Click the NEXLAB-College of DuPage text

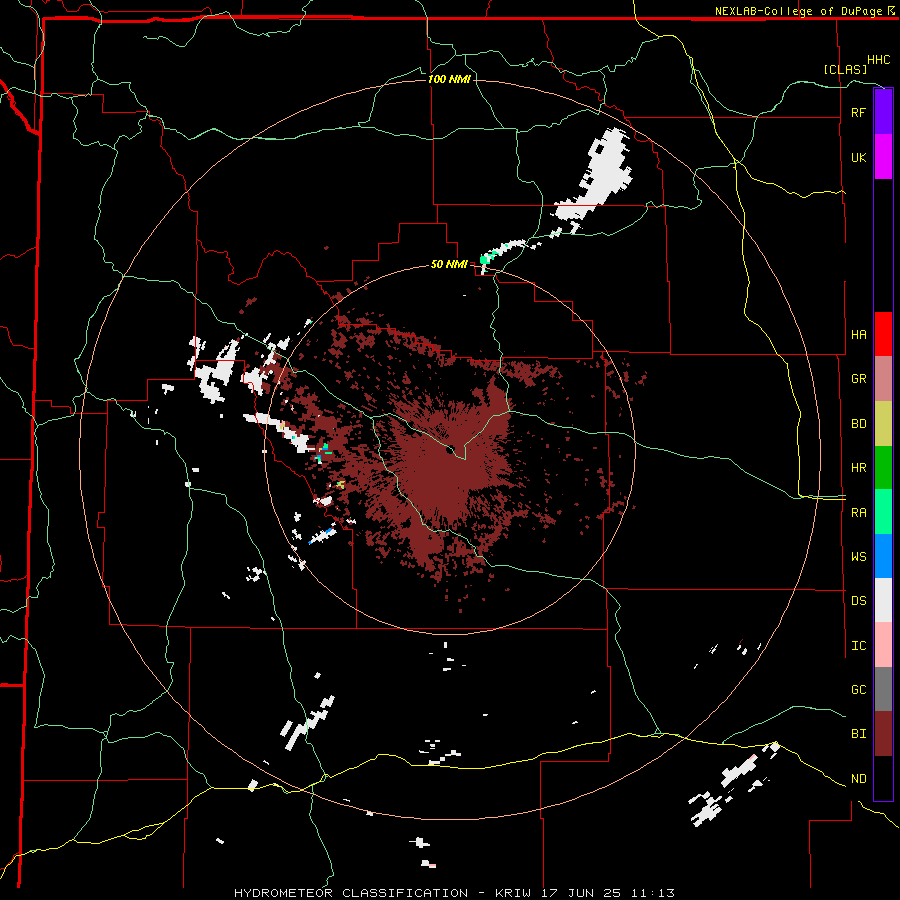[x=798, y=11]
